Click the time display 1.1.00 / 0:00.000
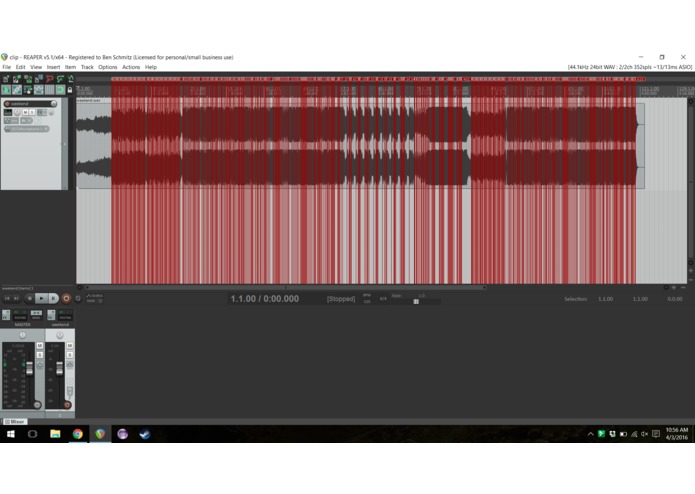 tap(265, 299)
